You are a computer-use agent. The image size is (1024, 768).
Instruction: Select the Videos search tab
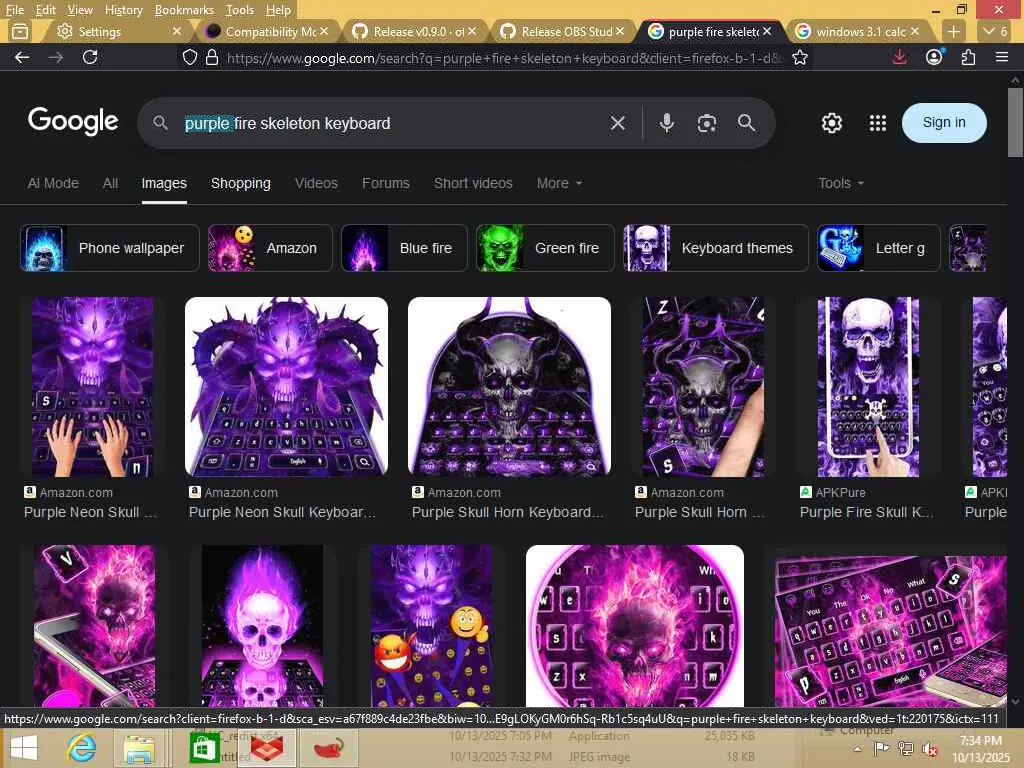point(316,184)
